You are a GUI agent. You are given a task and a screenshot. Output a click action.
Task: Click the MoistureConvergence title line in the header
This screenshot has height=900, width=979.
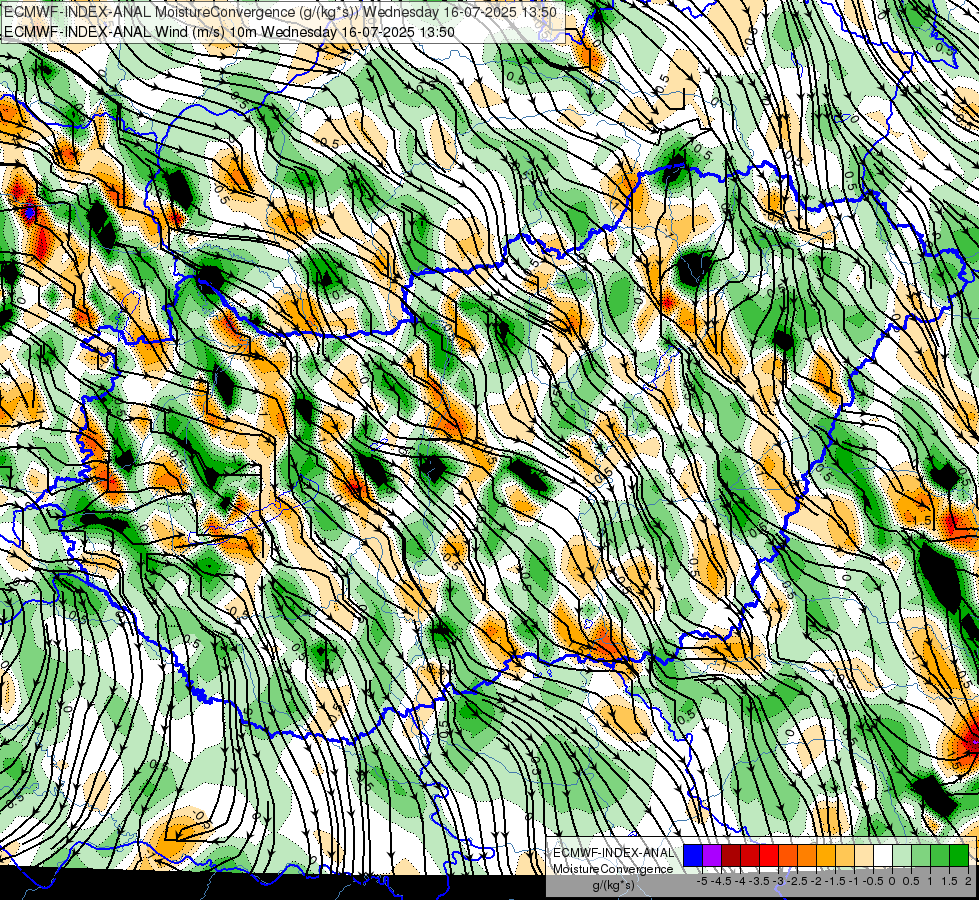pyautogui.click(x=280, y=12)
